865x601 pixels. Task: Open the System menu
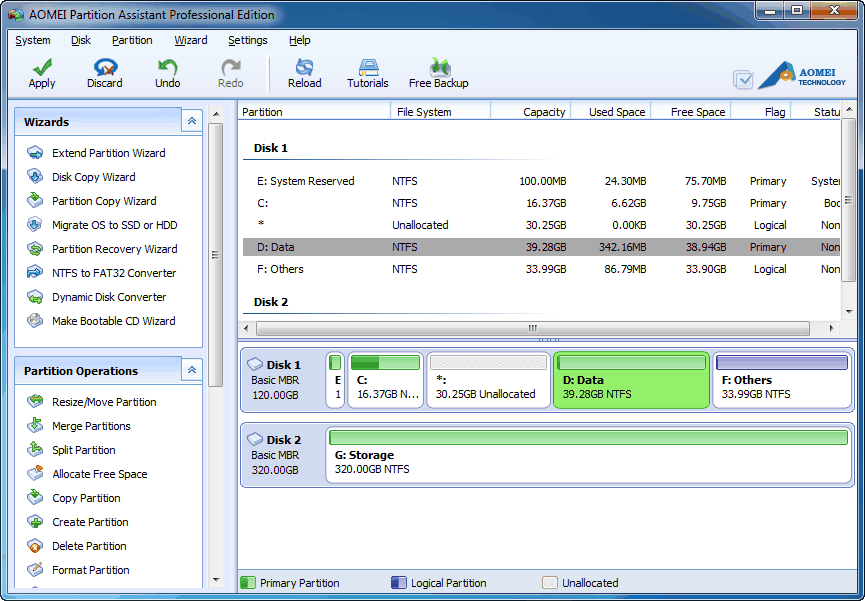(33, 40)
